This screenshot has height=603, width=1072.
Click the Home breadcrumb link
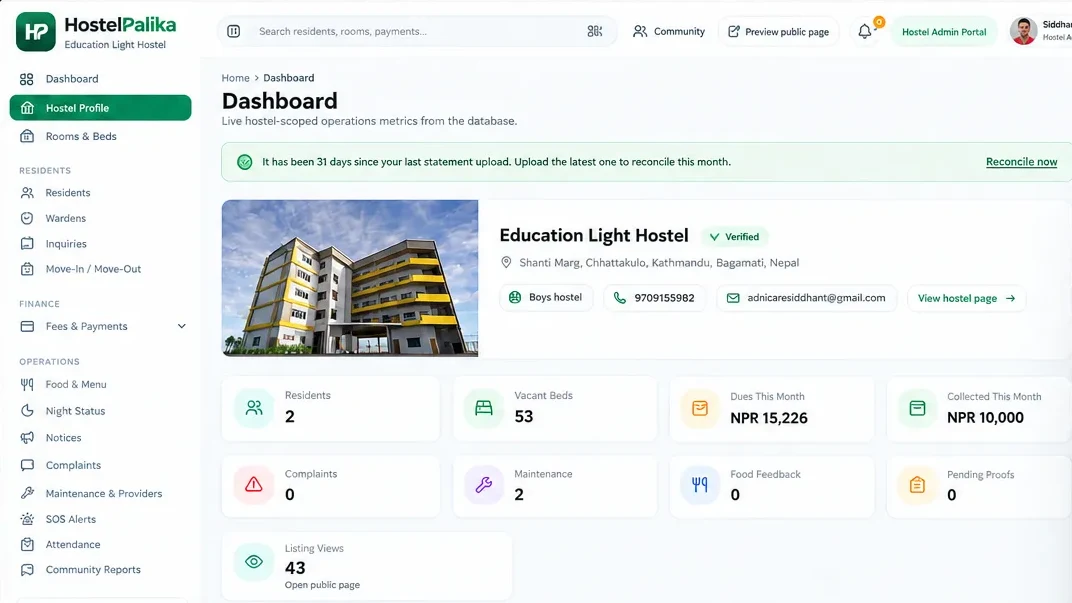coord(235,78)
